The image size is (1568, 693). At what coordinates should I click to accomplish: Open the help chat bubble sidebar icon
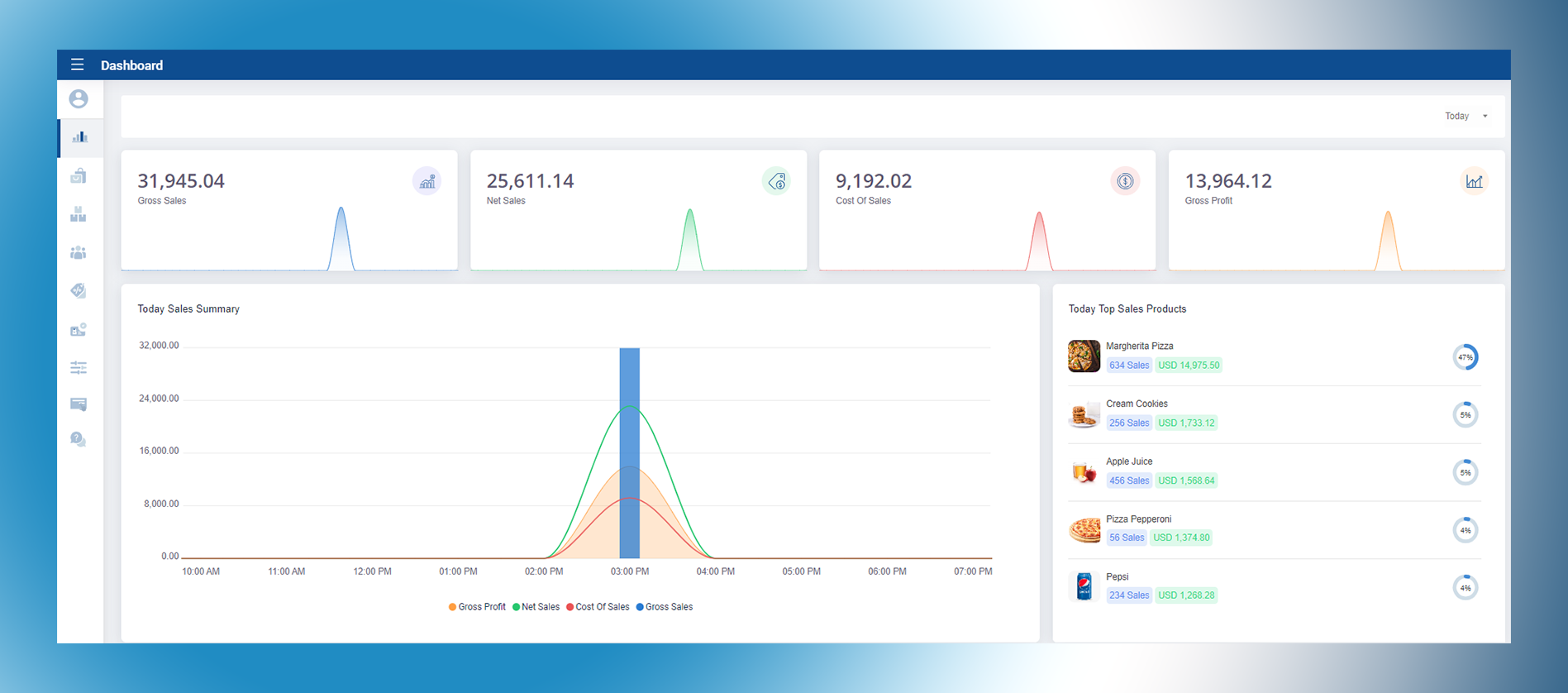79,439
